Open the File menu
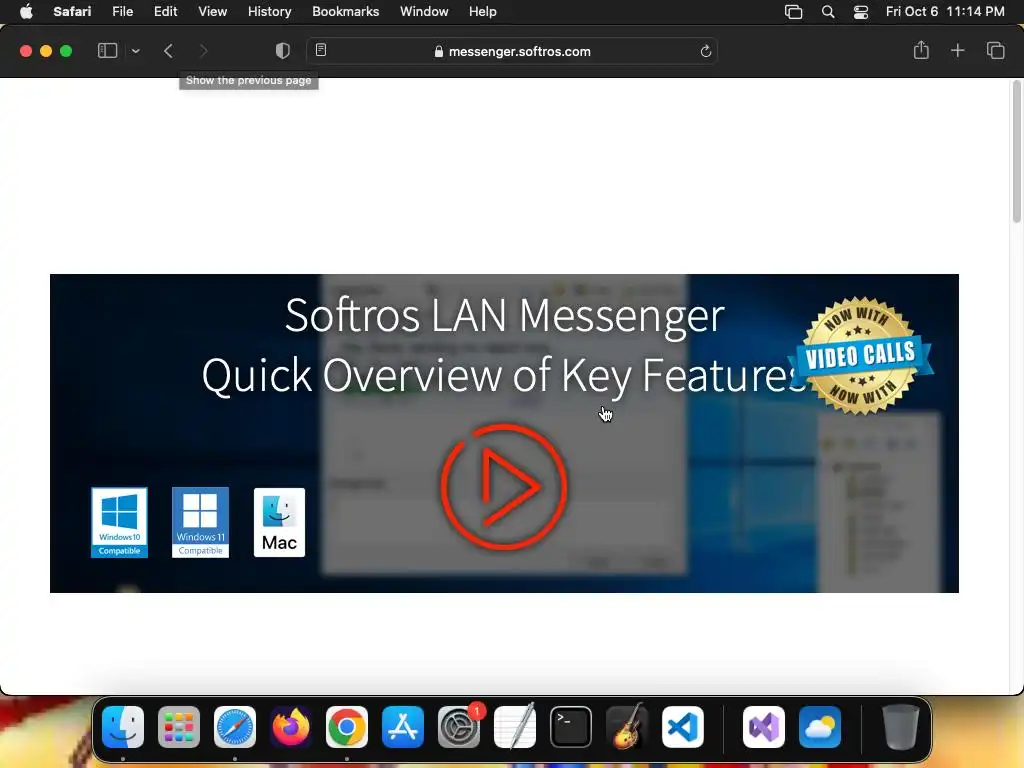1024x768 pixels. [x=122, y=11]
